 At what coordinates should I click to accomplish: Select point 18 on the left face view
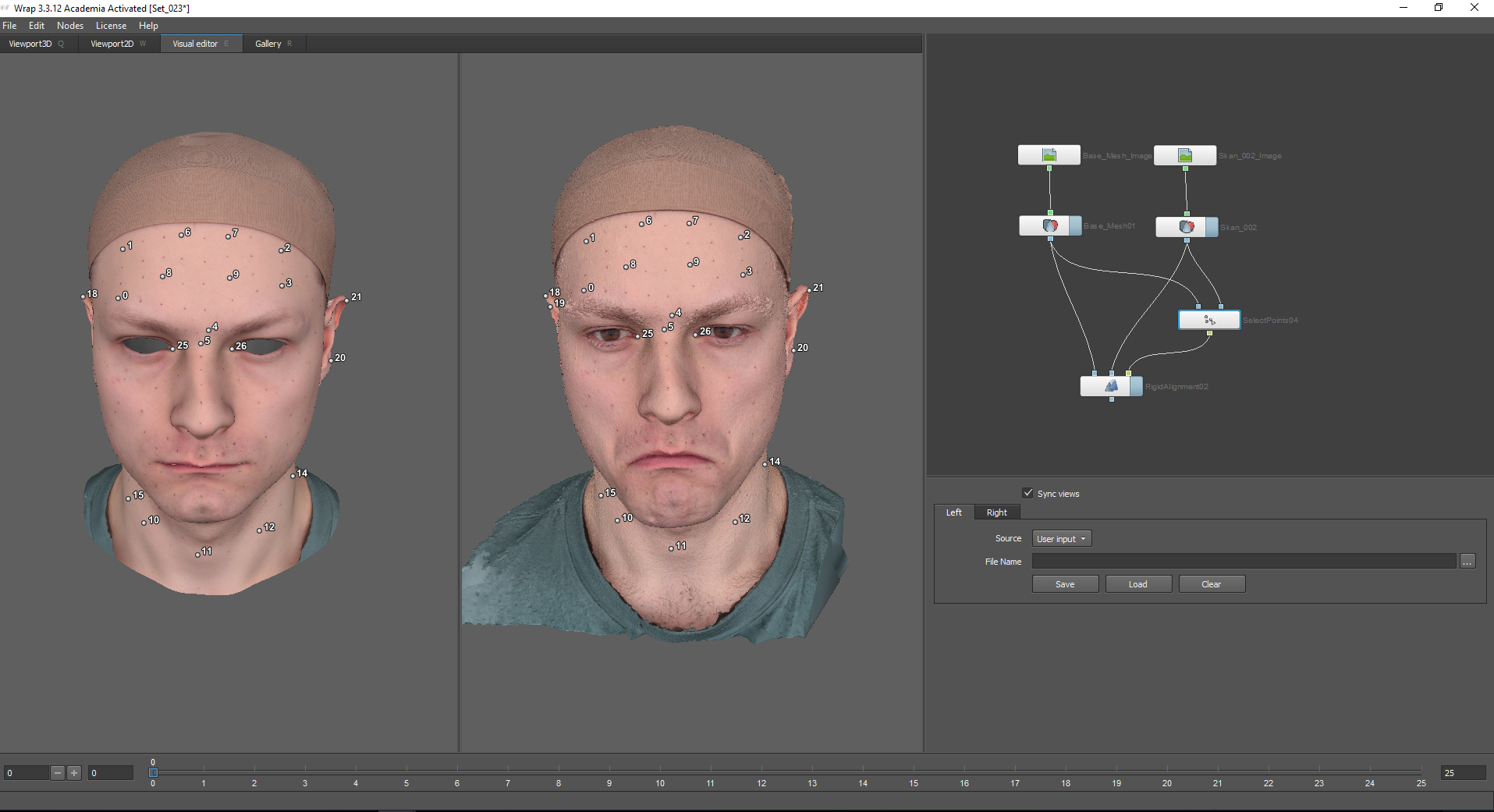pos(83,296)
